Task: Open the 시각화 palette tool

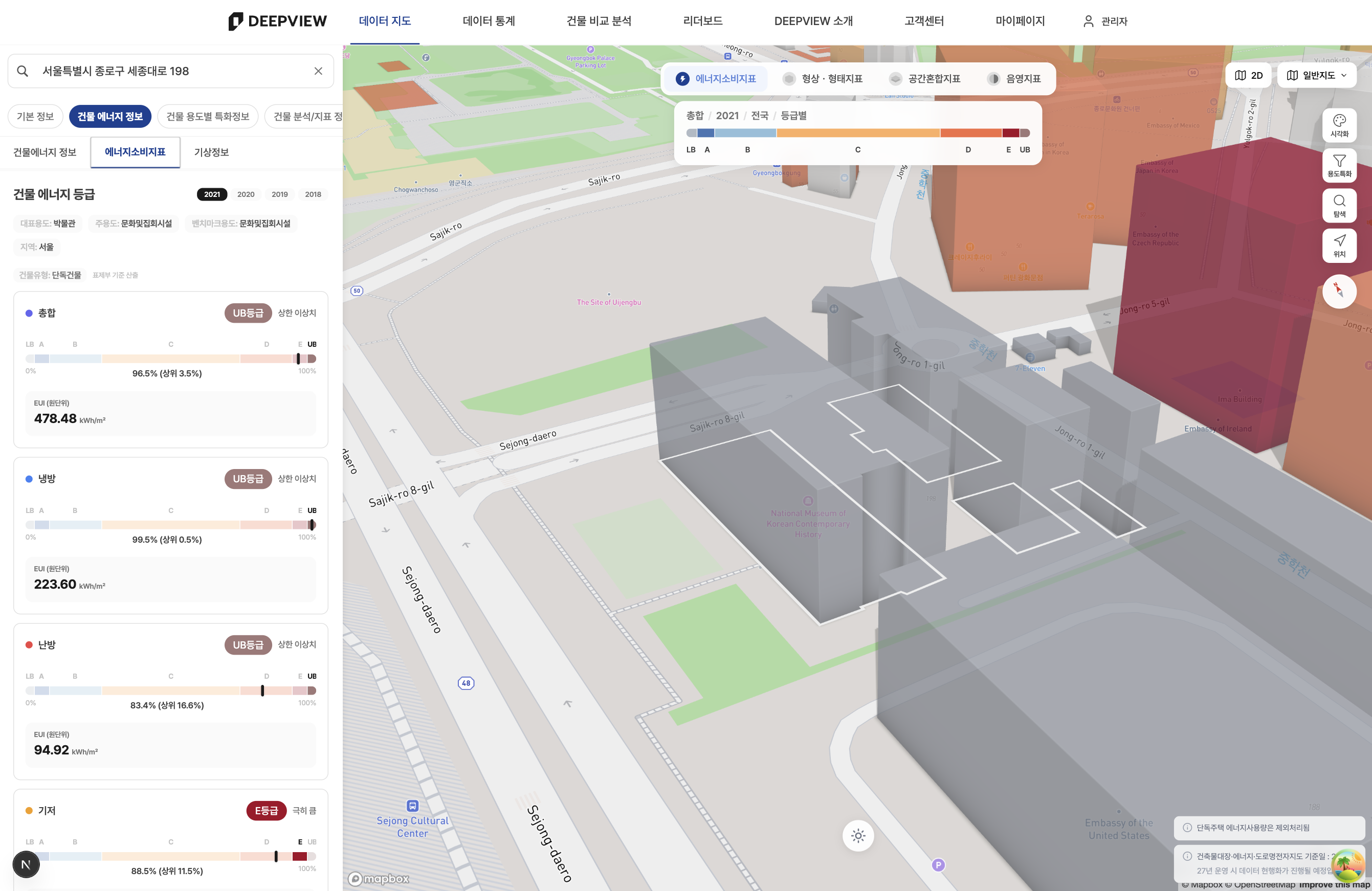Action: coord(1339,125)
